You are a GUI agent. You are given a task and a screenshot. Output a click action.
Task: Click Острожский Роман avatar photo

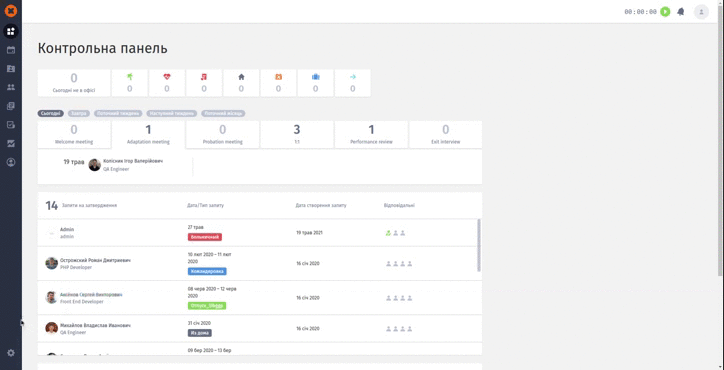51,263
